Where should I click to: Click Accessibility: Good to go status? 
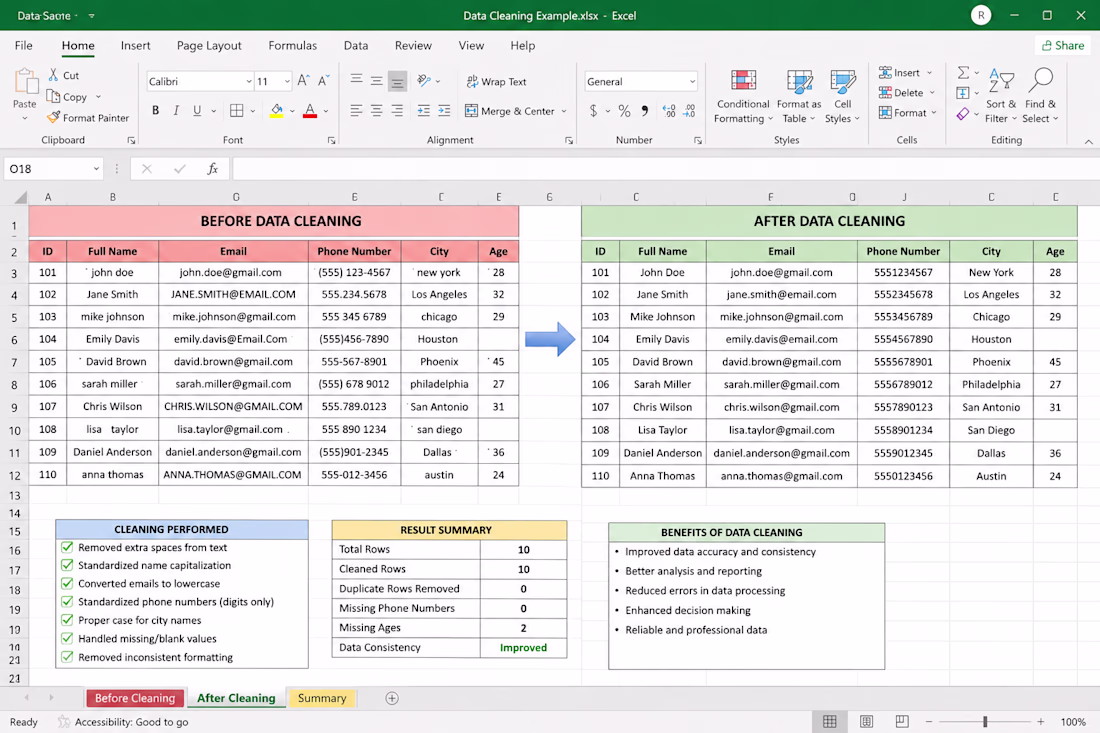123,722
